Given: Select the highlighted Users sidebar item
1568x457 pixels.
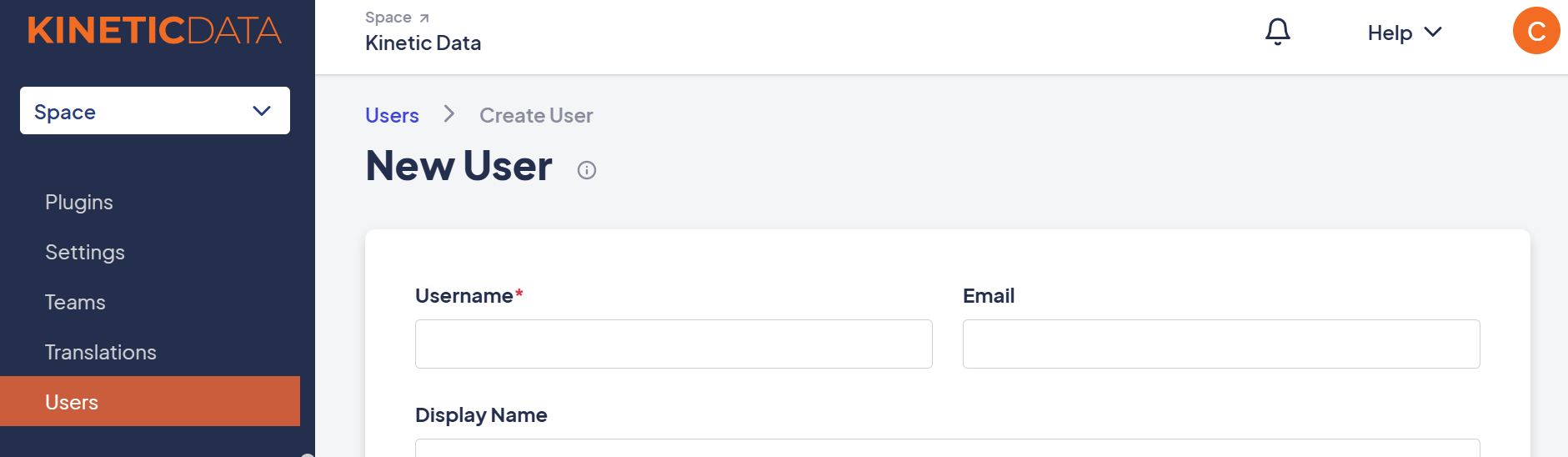Looking at the screenshot, I should coord(150,401).
